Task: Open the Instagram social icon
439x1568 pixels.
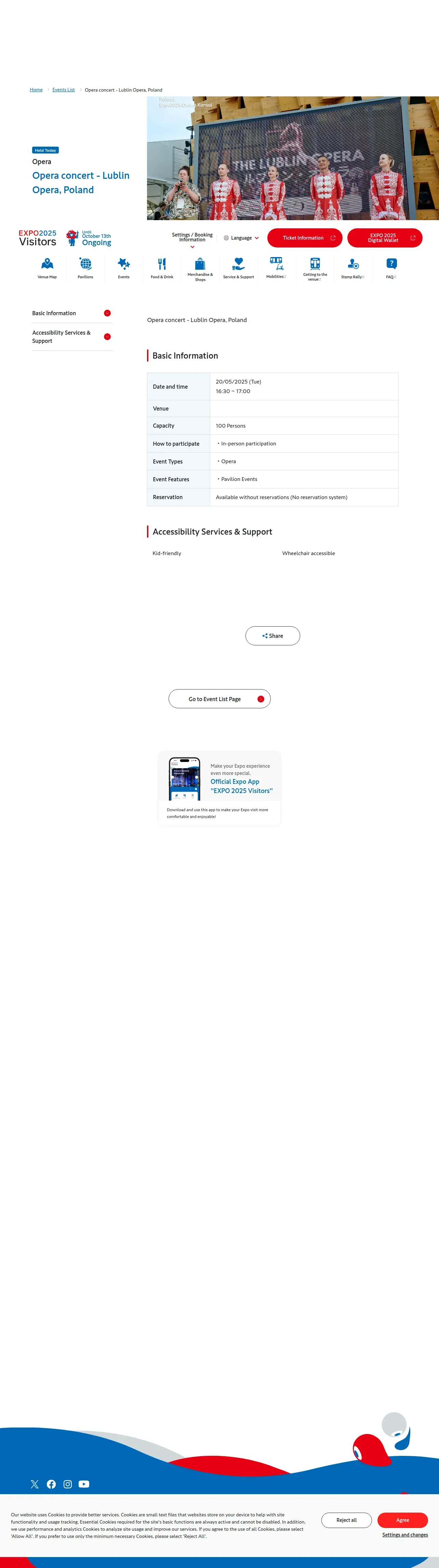Action: click(x=68, y=1484)
